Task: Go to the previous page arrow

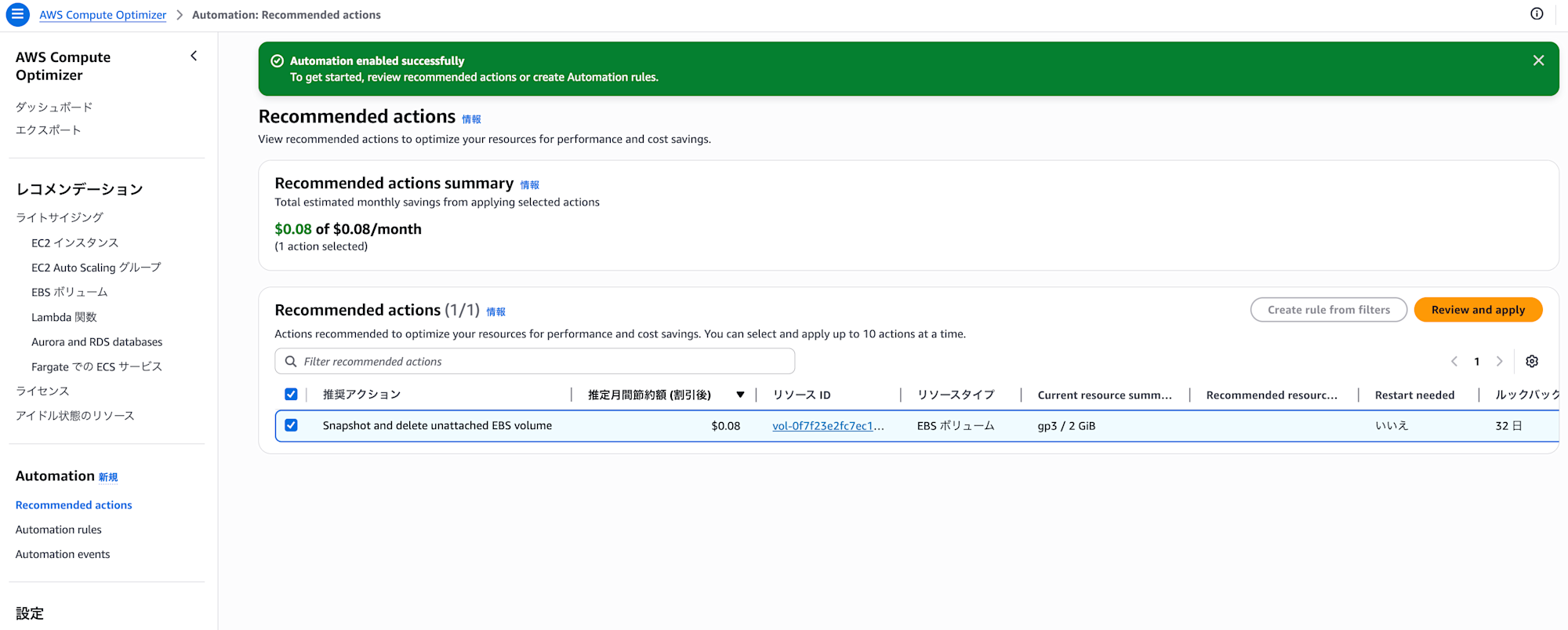Action: point(1454,361)
